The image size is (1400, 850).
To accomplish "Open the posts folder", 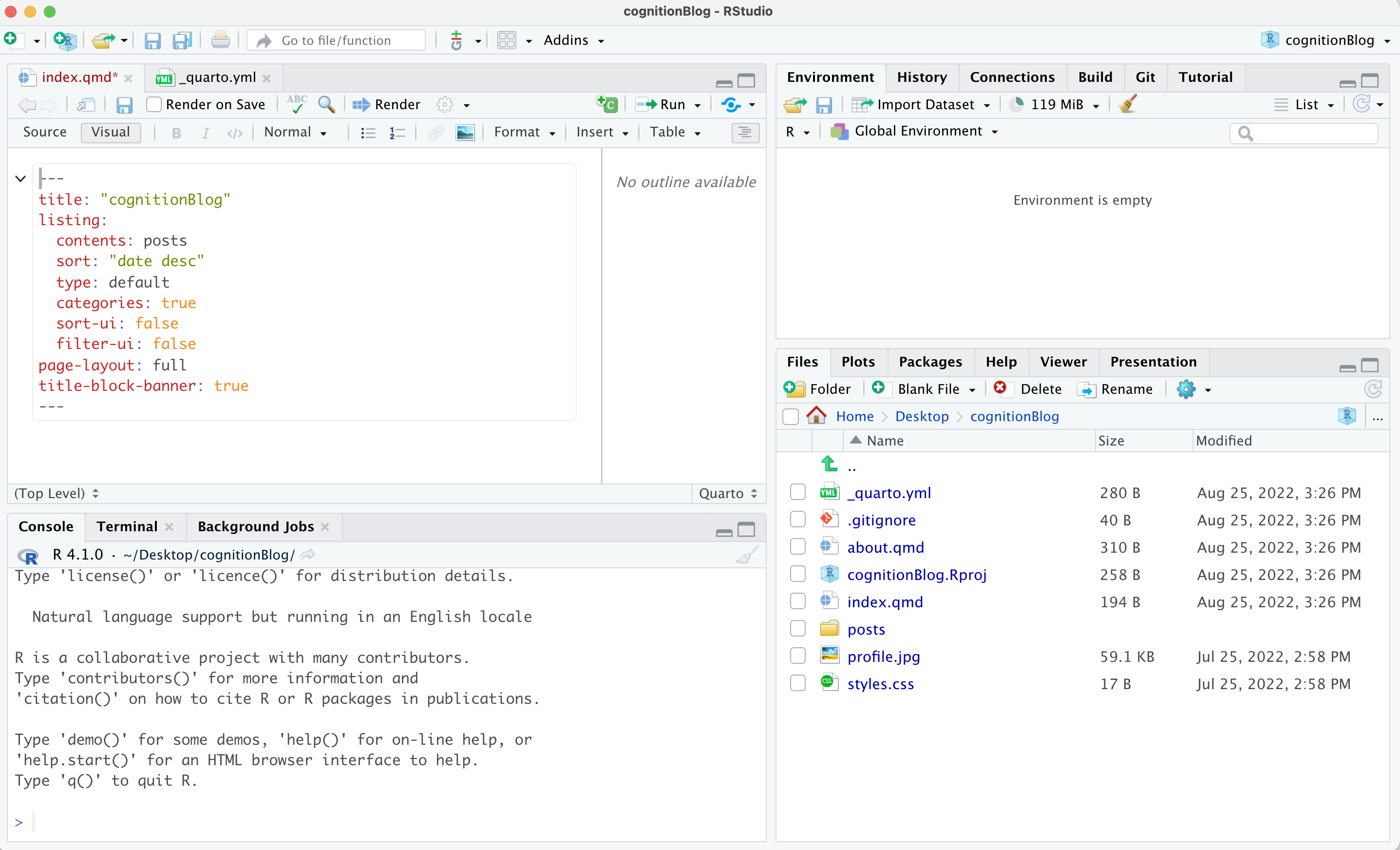I will coord(866,629).
